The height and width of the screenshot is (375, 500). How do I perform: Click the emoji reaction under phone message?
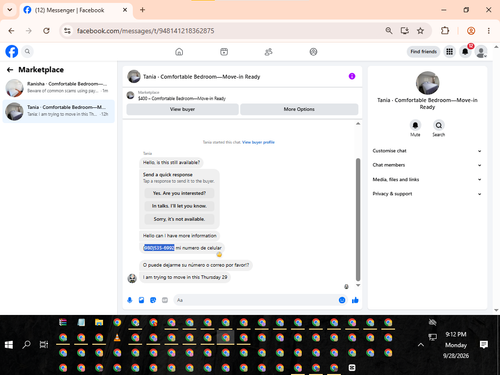pos(219,255)
